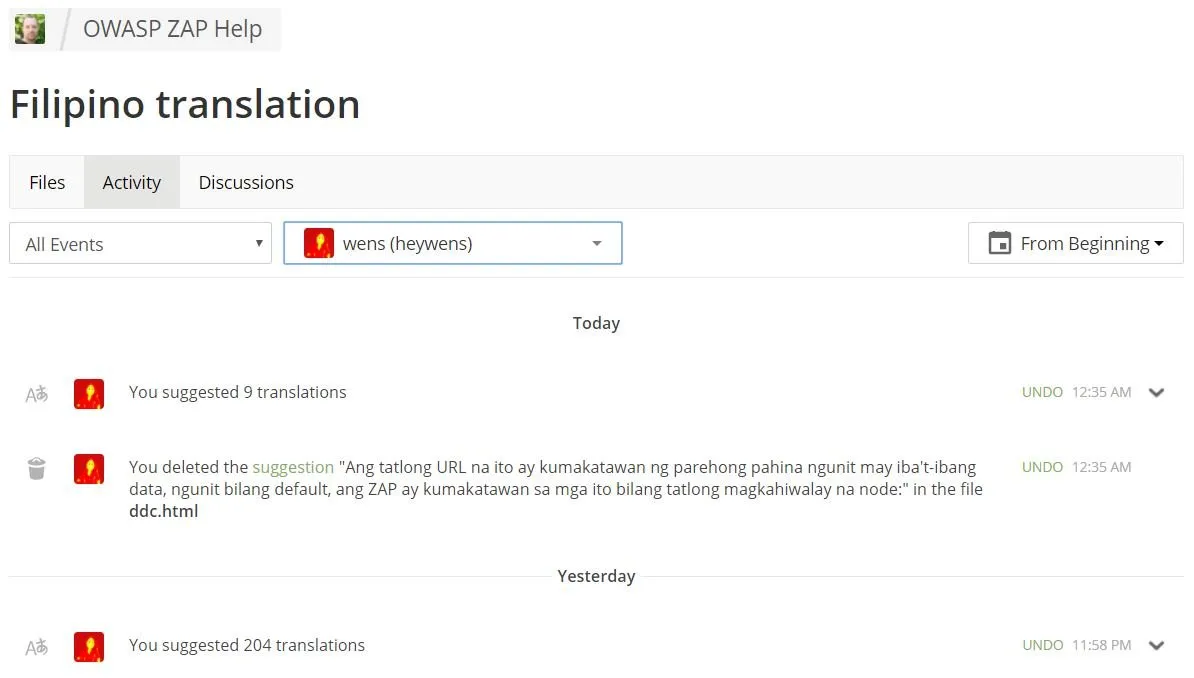Expand the 204 translations entry chevron
Screen dimensions: 1194x678
[1157, 646]
